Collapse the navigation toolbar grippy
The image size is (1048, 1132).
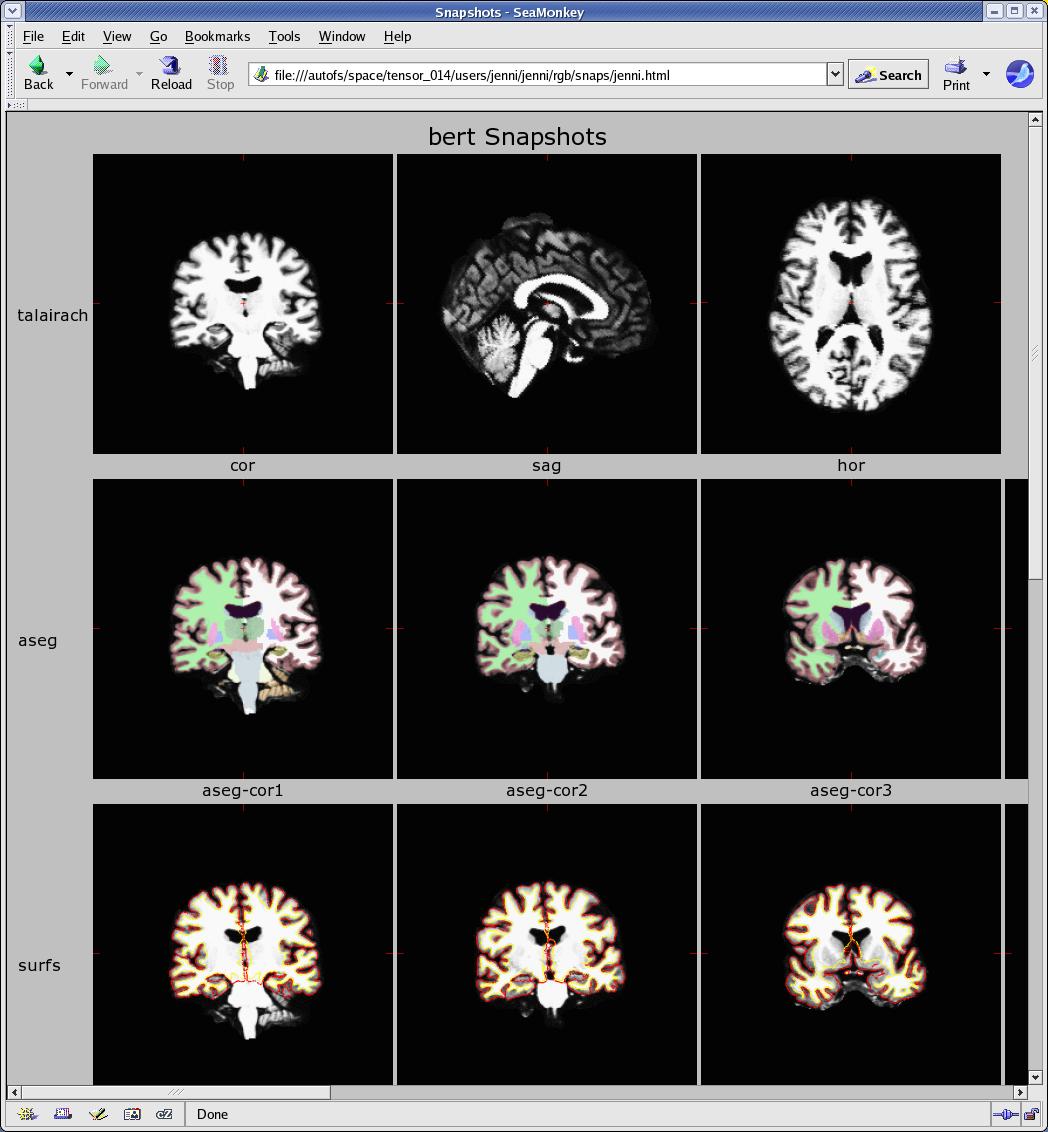click(11, 74)
